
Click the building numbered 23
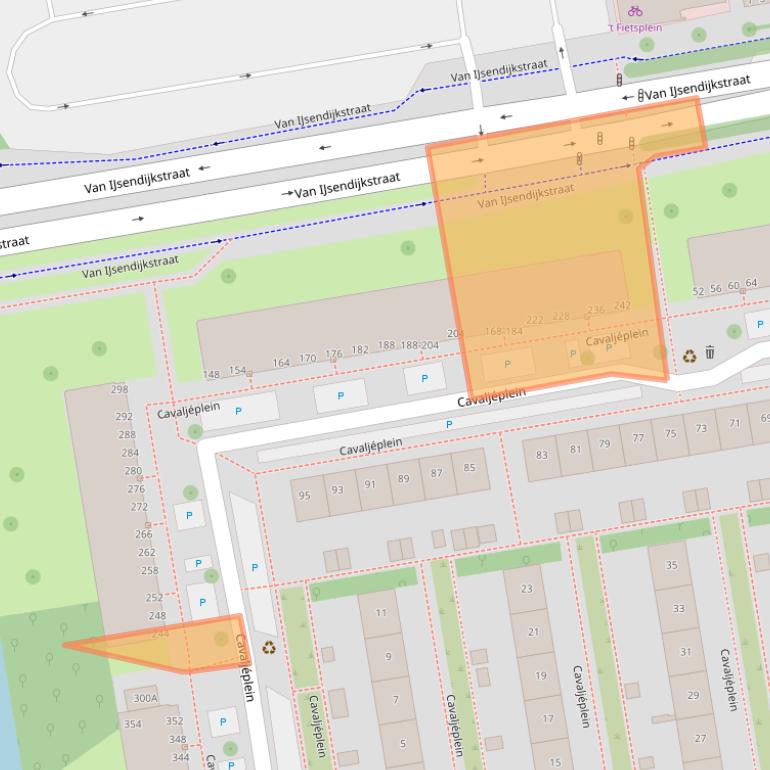[x=526, y=590]
